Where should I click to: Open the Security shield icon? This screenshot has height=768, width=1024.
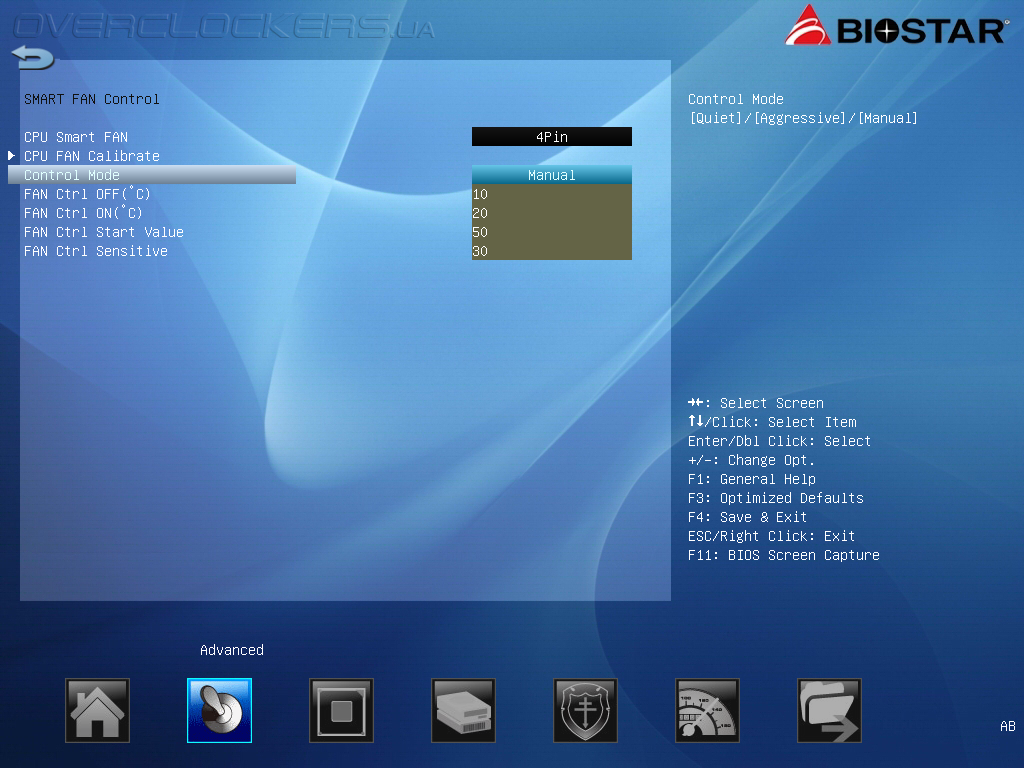click(x=585, y=711)
